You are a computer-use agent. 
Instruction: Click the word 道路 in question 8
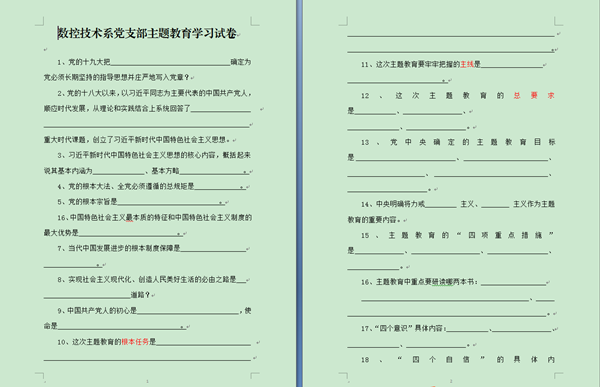(138, 295)
